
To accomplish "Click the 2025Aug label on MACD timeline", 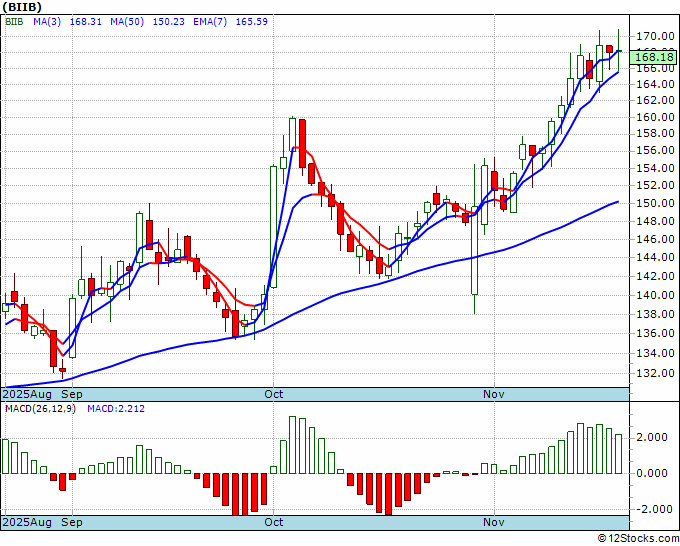I will tap(27, 522).
